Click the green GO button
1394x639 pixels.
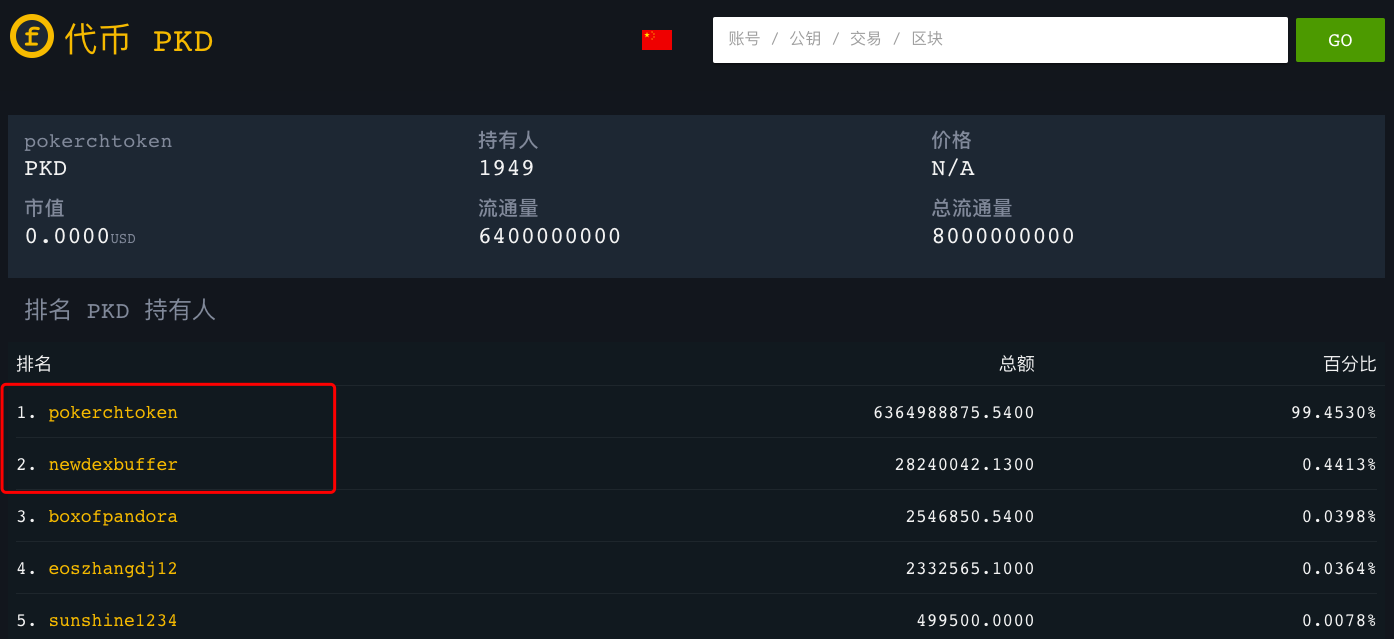(1340, 40)
